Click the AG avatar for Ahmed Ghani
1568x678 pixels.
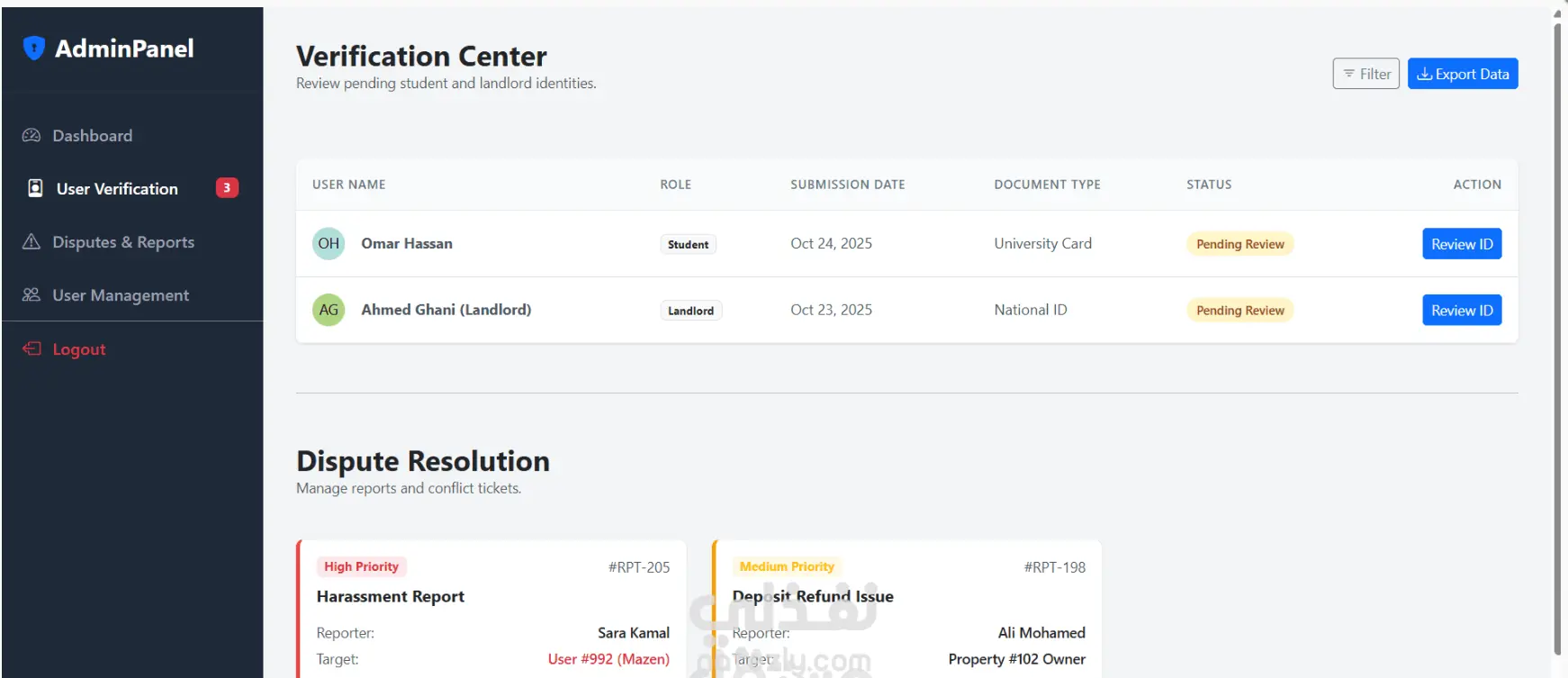tap(329, 310)
